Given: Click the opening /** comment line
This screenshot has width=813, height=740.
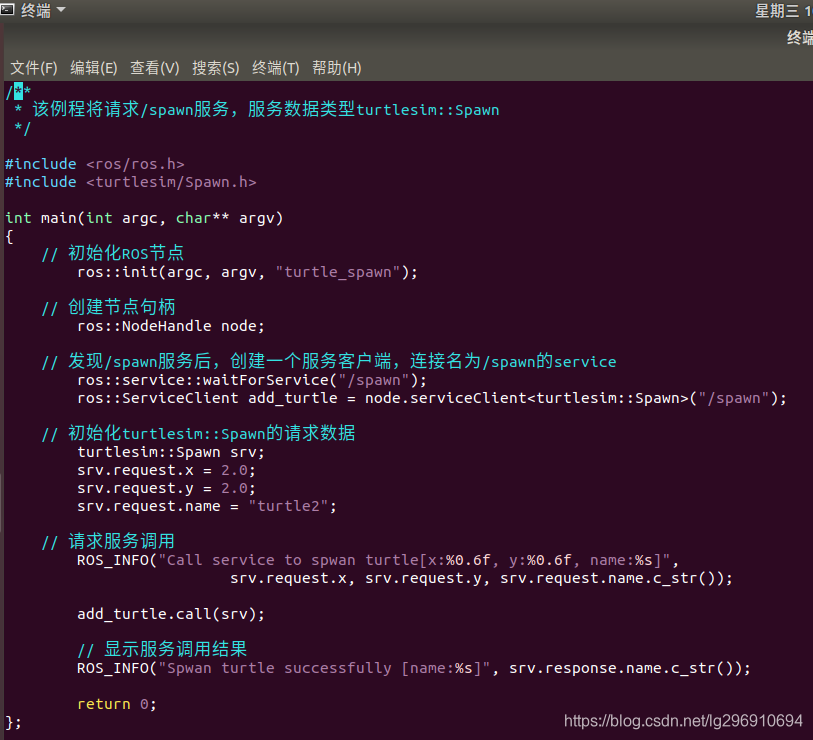Looking at the screenshot, I should [x=18, y=92].
